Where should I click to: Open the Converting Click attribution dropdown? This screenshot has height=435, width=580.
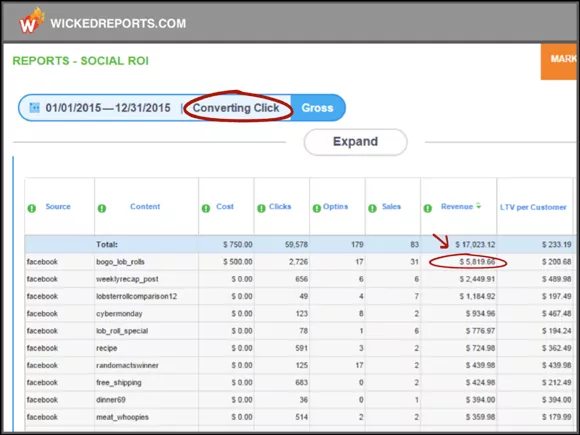pyautogui.click(x=236, y=108)
